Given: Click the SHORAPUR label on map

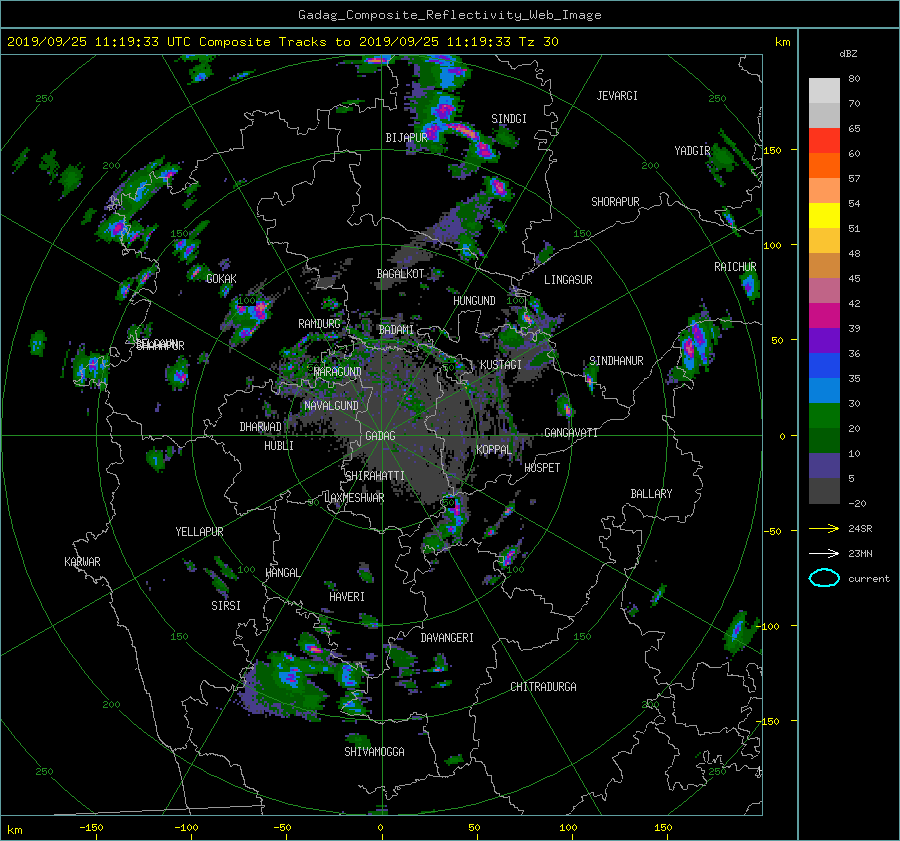Looking at the screenshot, I should point(615,202).
